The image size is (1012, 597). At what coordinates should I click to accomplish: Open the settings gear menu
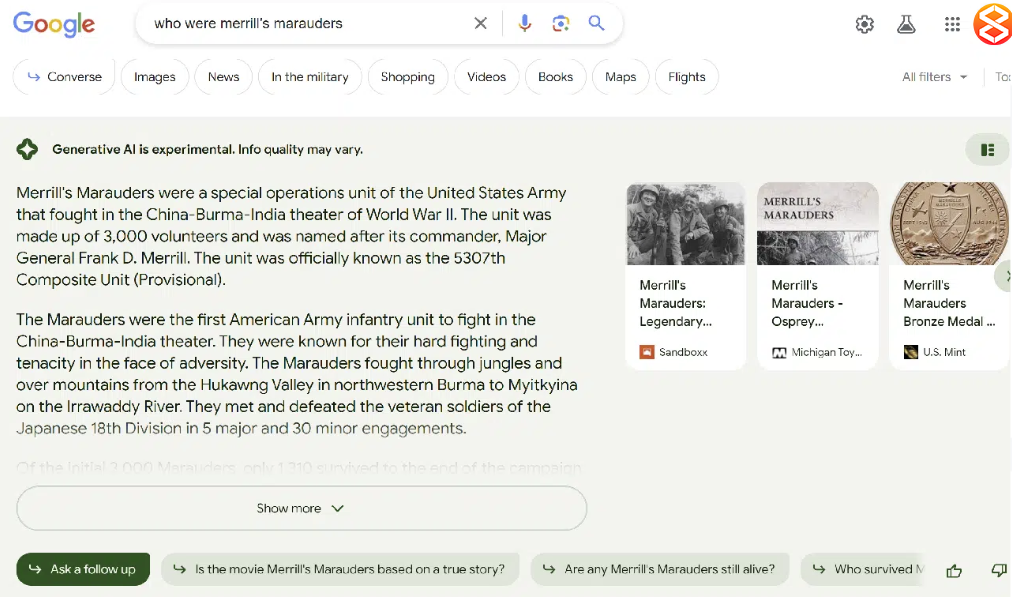coord(865,25)
